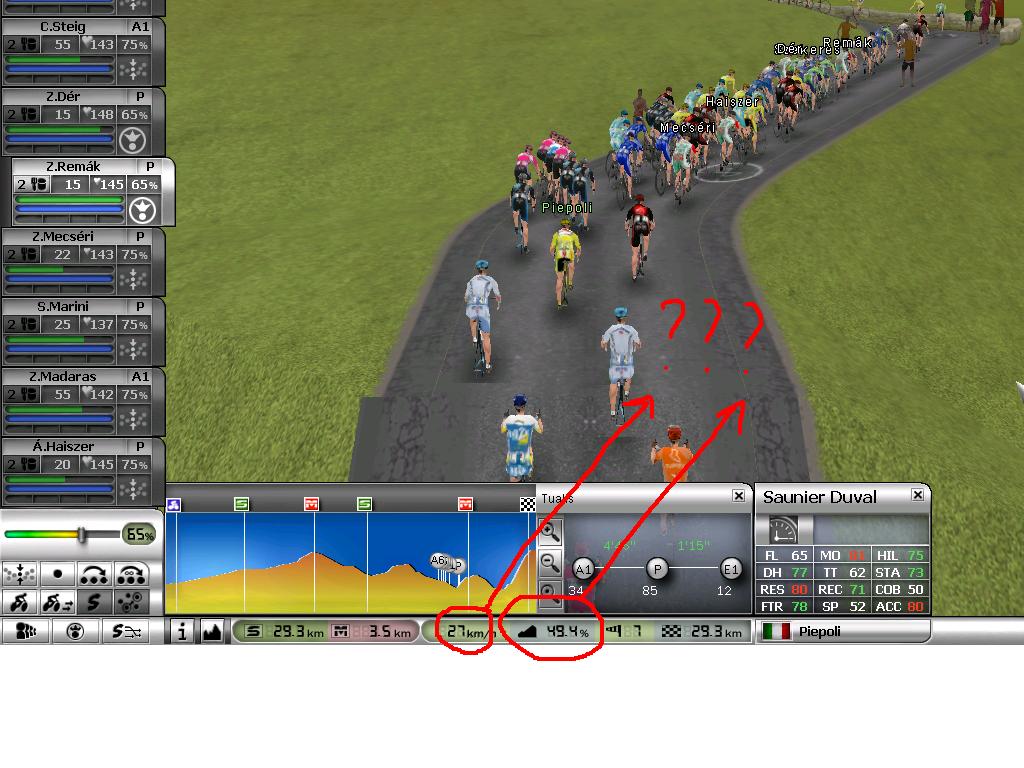
Task: Click the E1 group node
Action: [x=731, y=569]
